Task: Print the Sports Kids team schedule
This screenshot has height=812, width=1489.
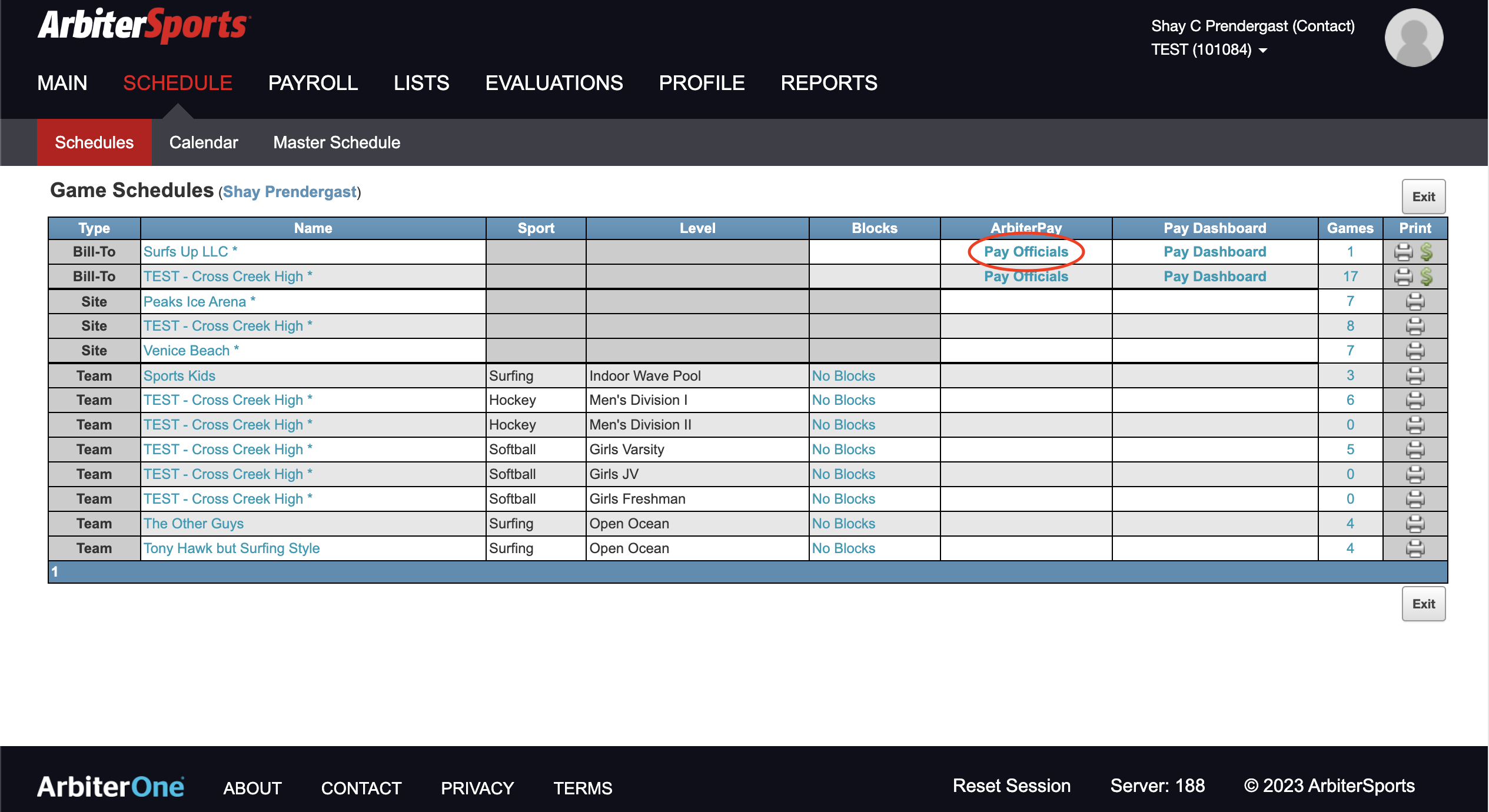Action: click(1415, 375)
